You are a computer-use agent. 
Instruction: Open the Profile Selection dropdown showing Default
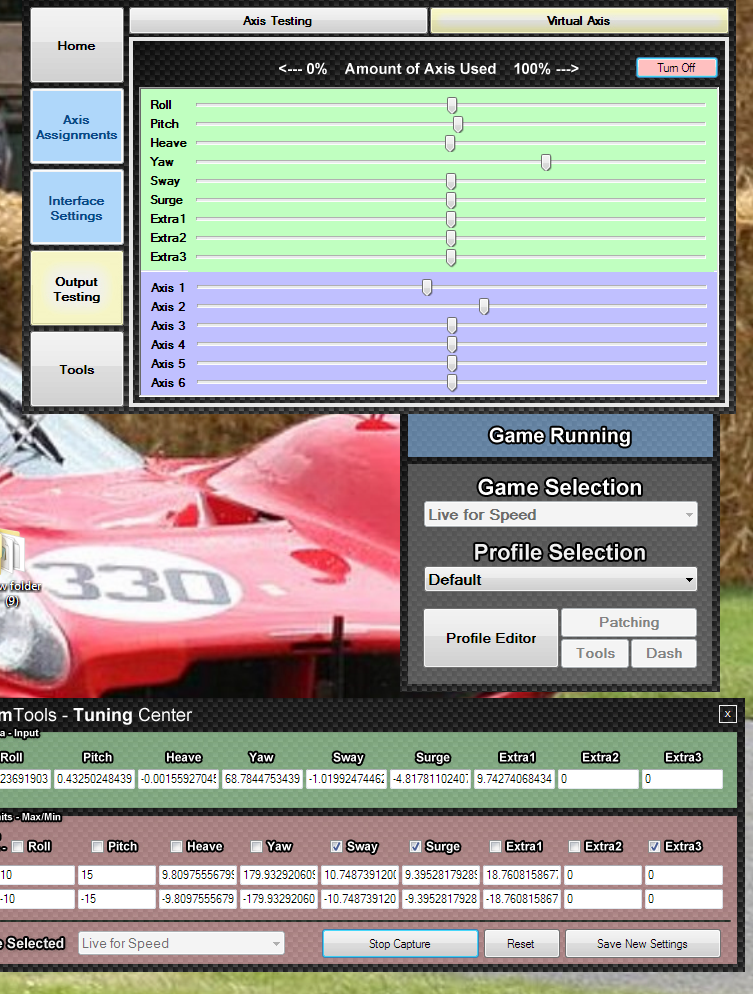click(560, 580)
